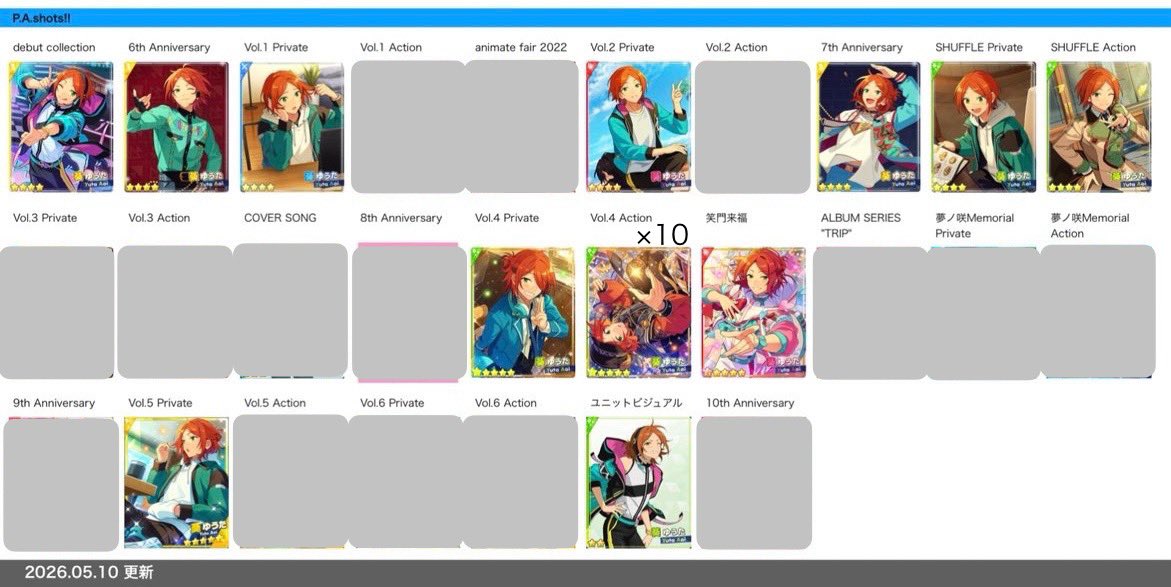Select the COVER SONG placeholder card

[x=291, y=311]
